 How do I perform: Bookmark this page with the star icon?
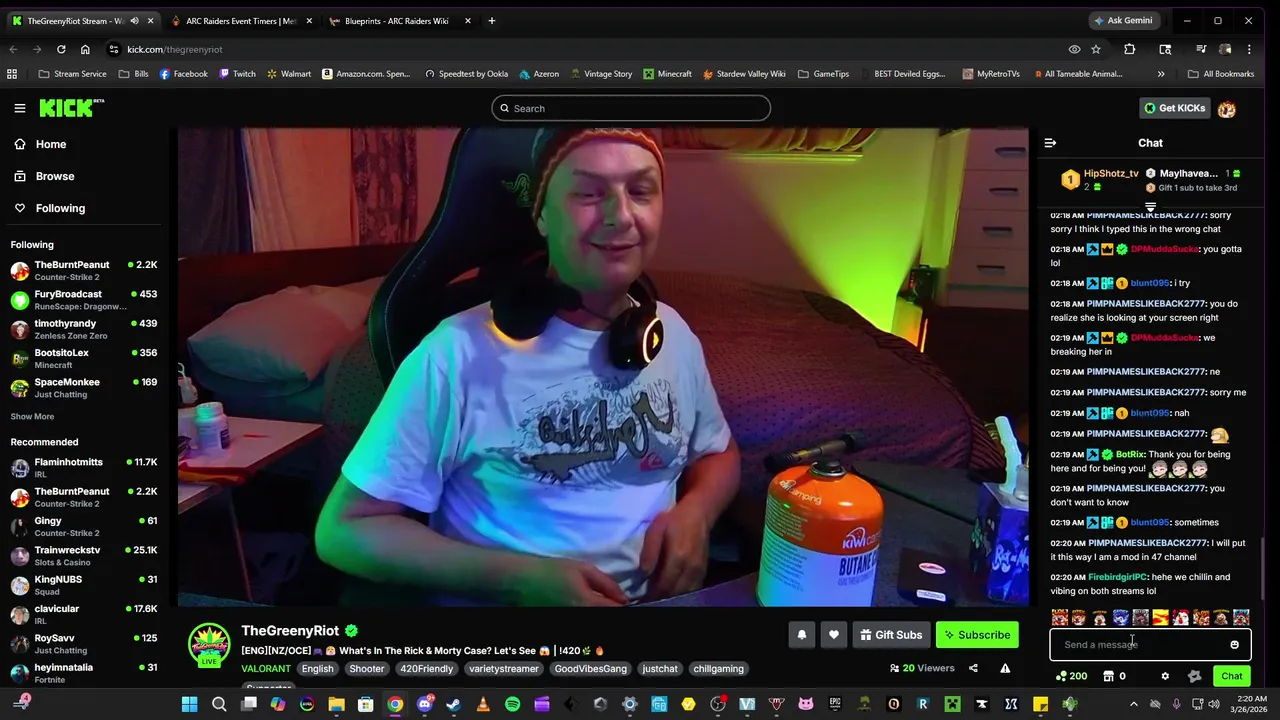[x=1096, y=49]
